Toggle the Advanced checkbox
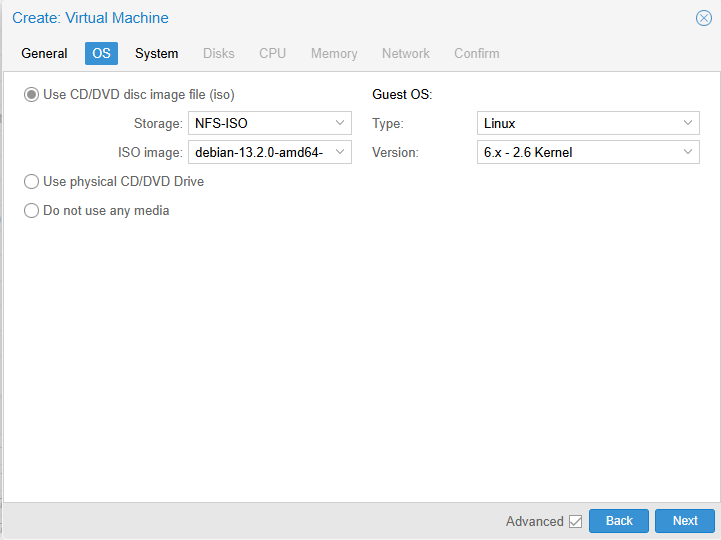Image resolution: width=721 pixels, height=540 pixels. pyautogui.click(x=575, y=521)
